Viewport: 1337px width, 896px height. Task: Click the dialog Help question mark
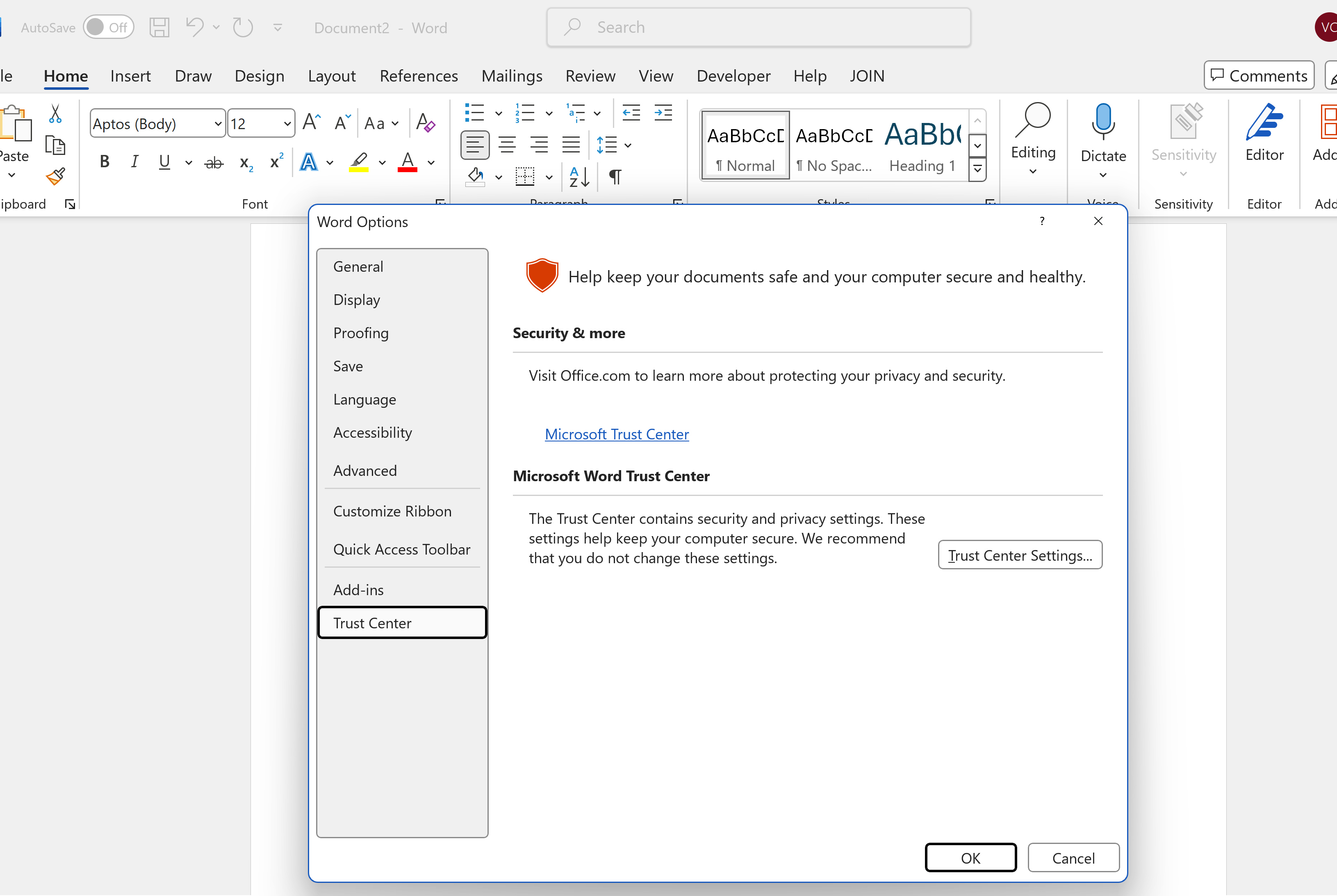tap(1042, 221)
